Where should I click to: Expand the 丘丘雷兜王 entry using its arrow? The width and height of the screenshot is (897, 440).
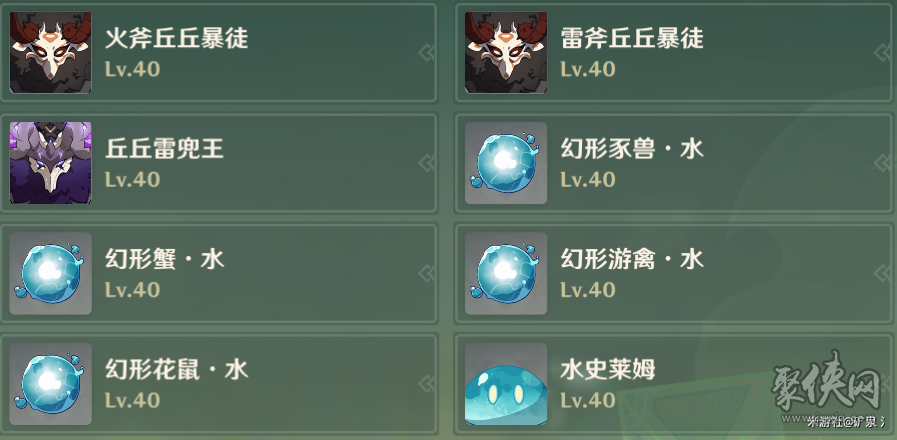pyautogui.click(x=426, y=163)
